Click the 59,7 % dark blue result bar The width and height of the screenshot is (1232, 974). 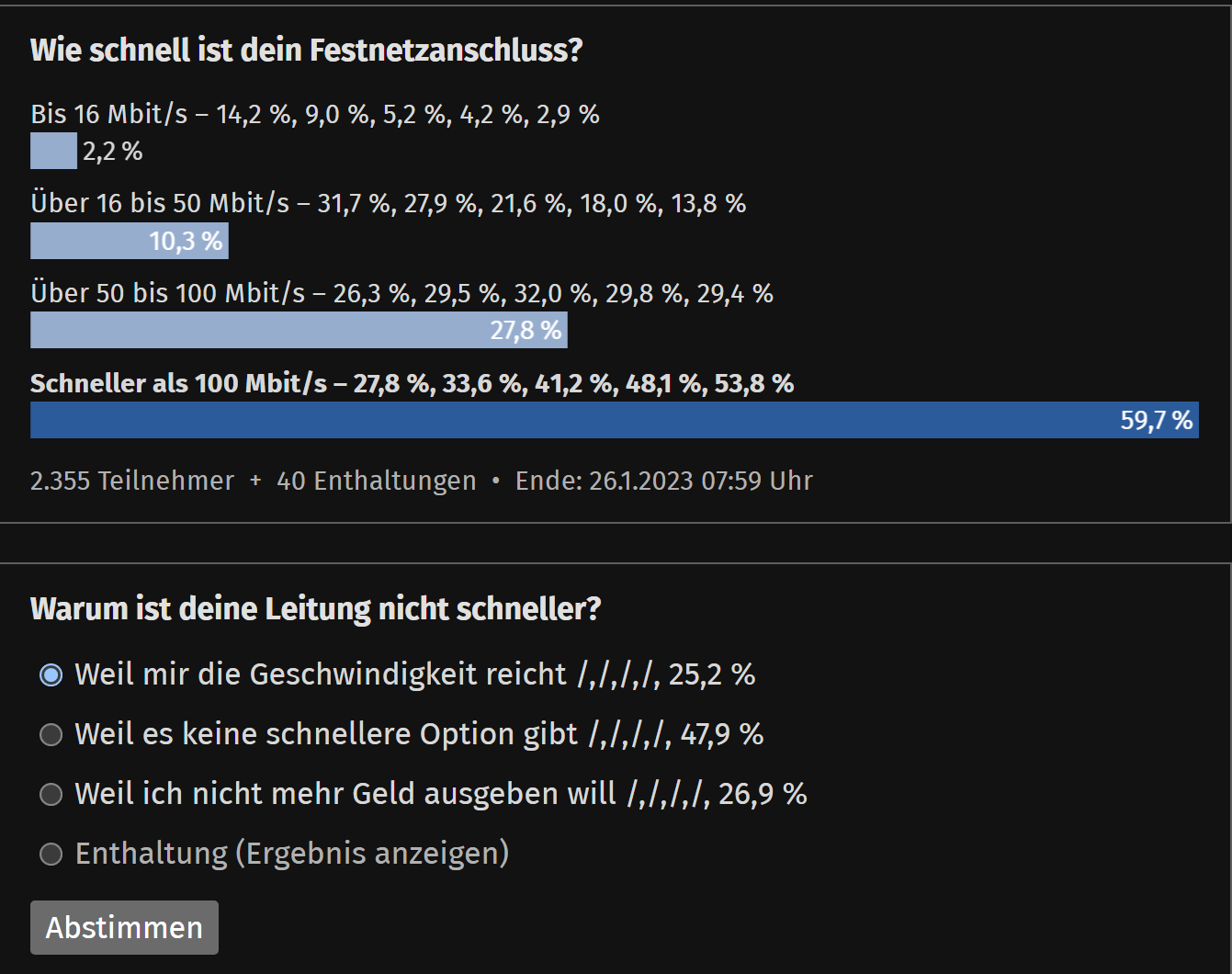click(x=614, y=420)
